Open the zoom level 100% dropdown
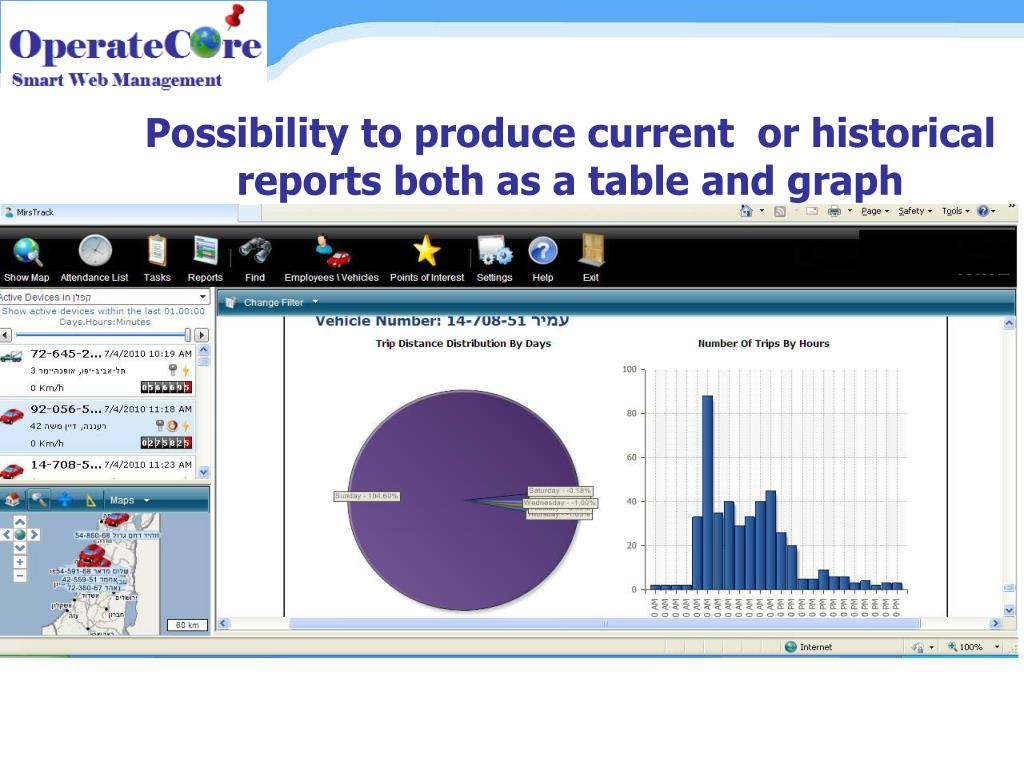Viewport: 1024px width, 768px height. [997, 647]
